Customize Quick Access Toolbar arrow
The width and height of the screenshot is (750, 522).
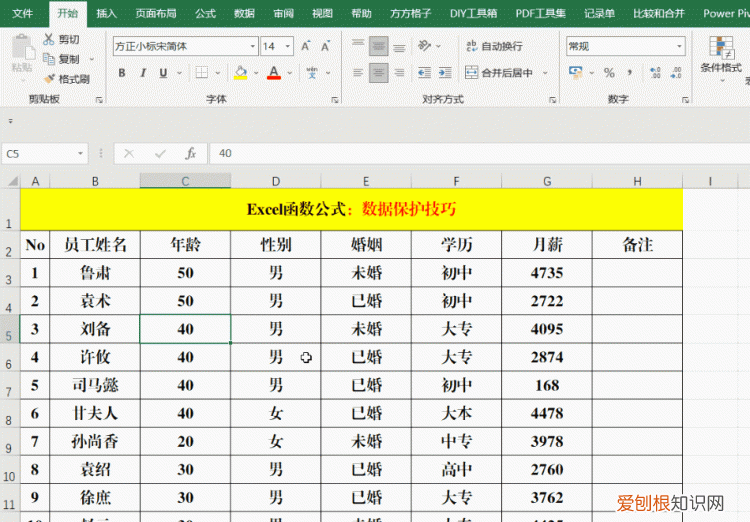(11, 122)
